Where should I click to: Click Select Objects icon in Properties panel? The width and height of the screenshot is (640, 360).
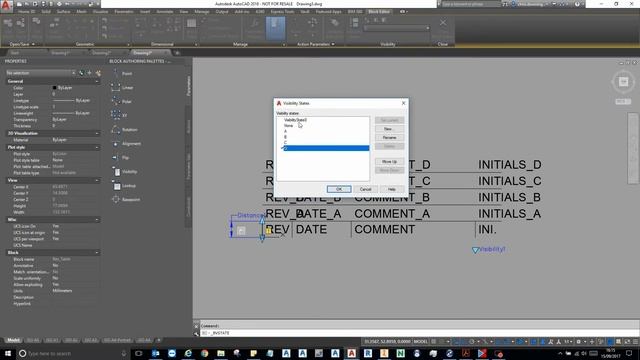(90, 73)
